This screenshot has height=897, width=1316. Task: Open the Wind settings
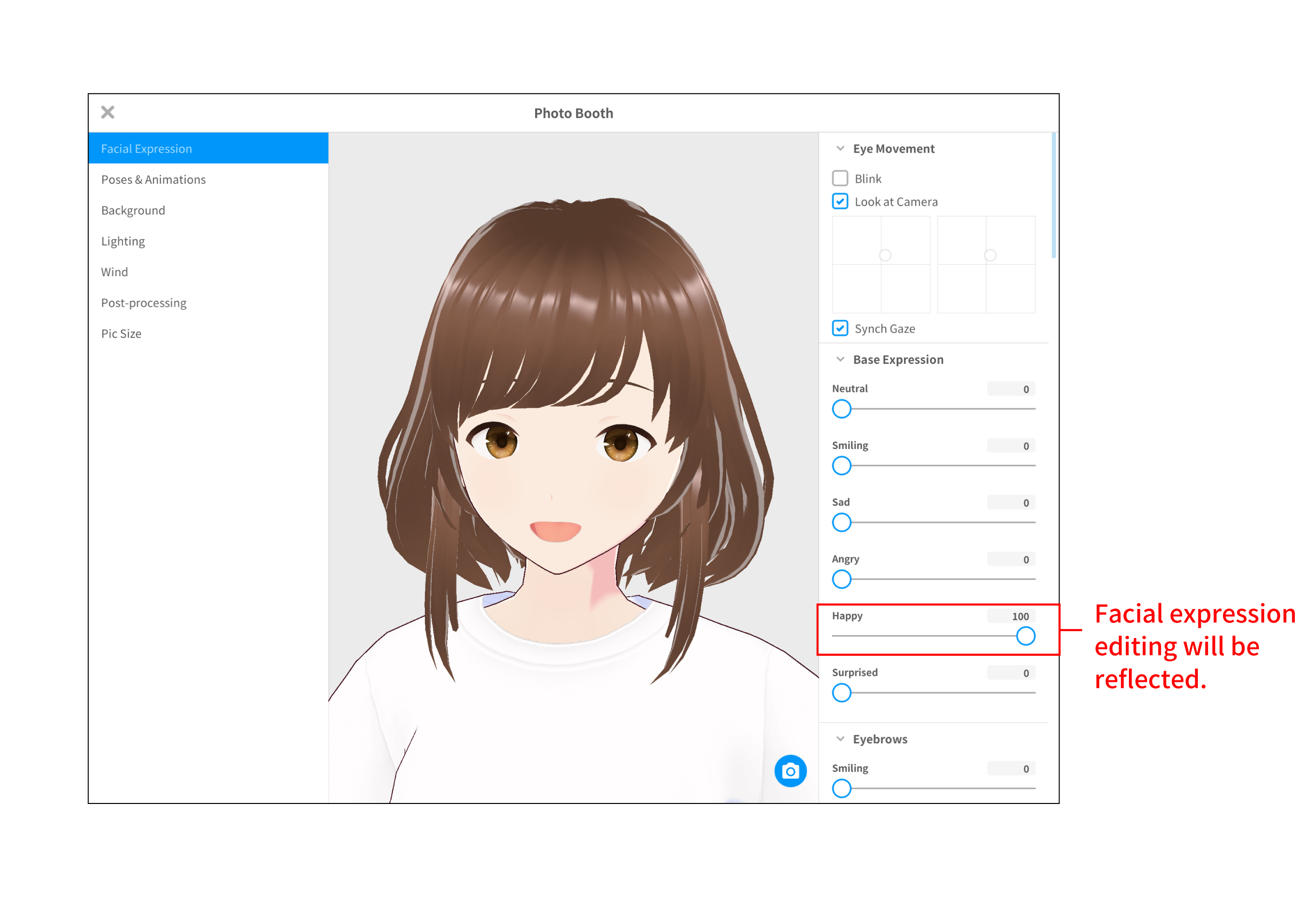114,272
